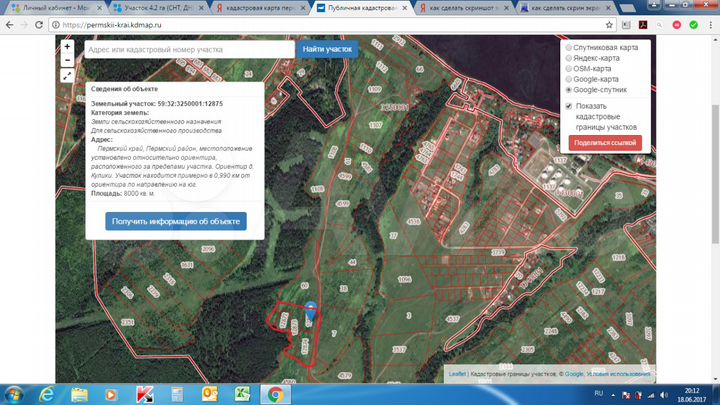Click the blue parcel marker pin
The width and height of the screenshot is (720, 405).
coord(311,309)
